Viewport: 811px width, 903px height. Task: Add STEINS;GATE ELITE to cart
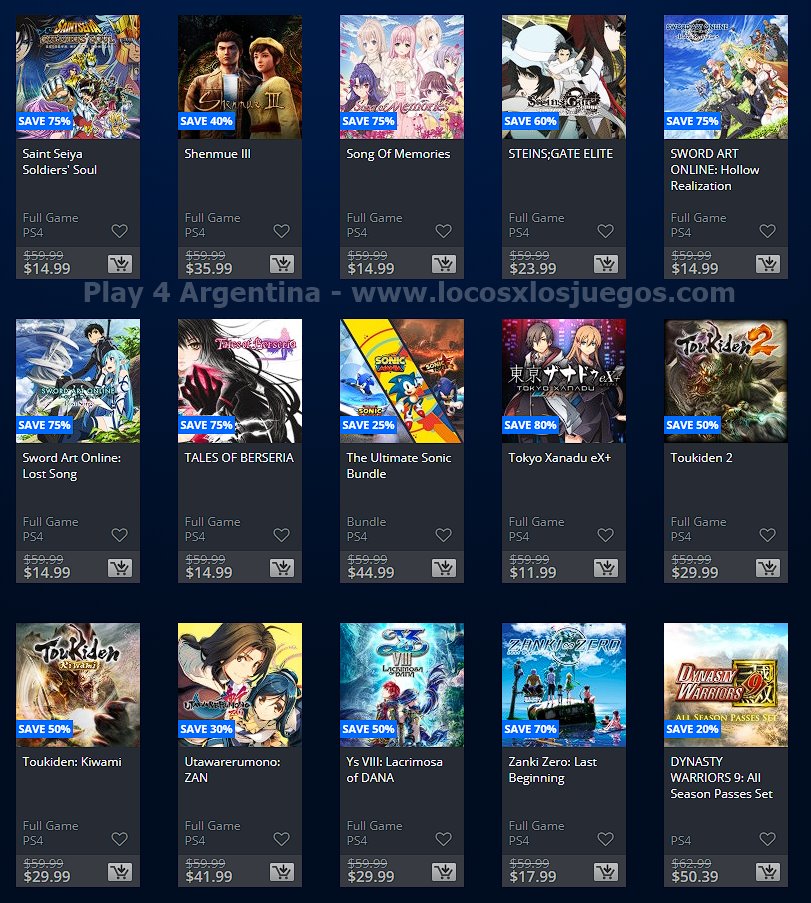click(x=606, y=264)
